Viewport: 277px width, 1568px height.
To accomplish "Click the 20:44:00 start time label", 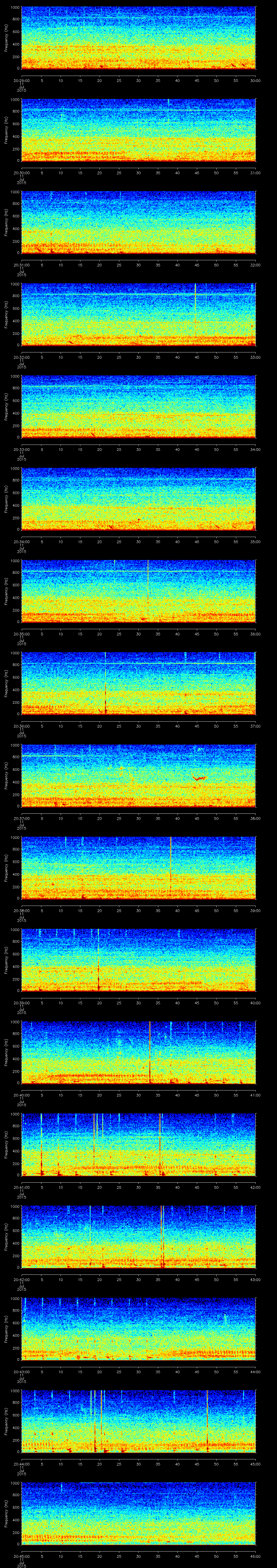I will [x=21, y=1463].
